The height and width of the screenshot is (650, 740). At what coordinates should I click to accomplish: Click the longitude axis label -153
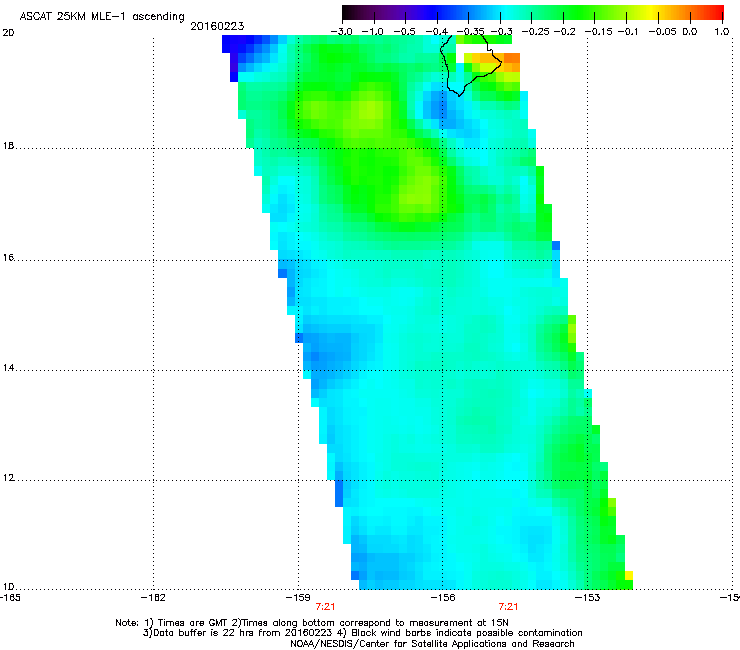point(588,598)
